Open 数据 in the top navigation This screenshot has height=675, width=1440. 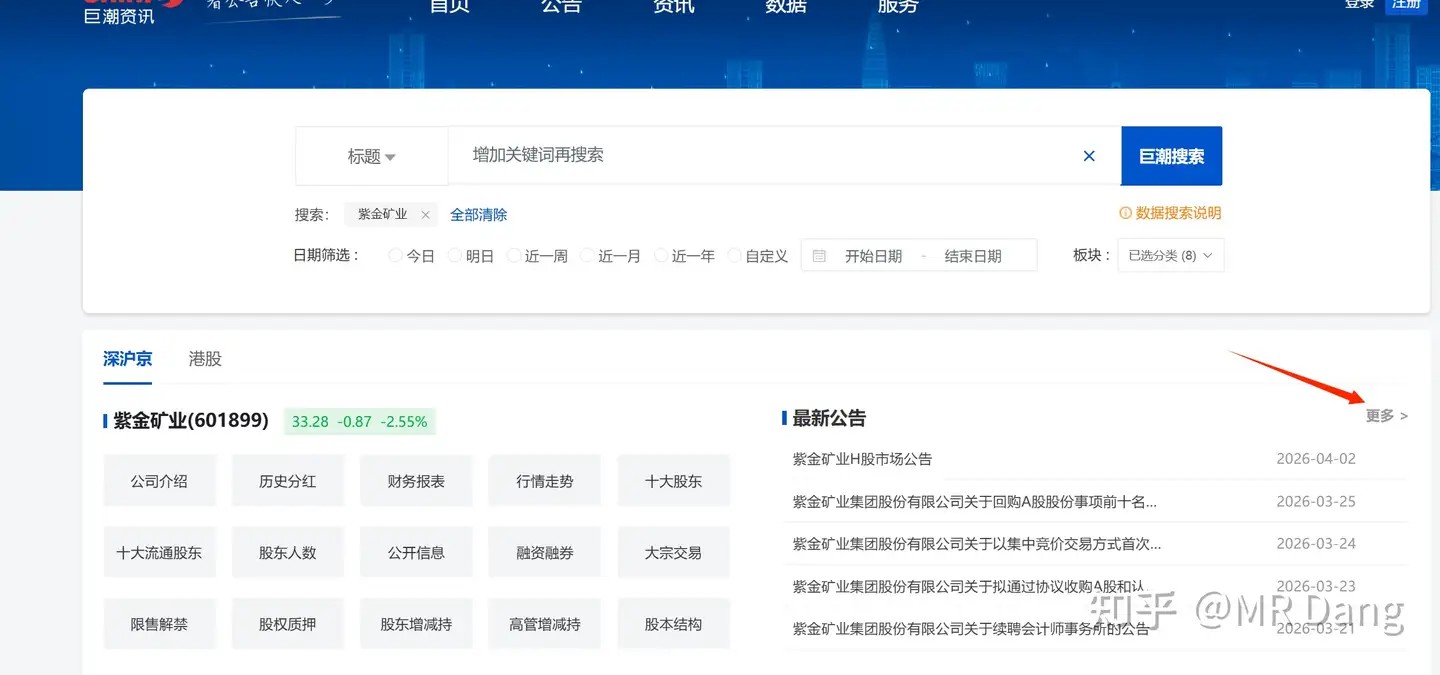(786, 6)
